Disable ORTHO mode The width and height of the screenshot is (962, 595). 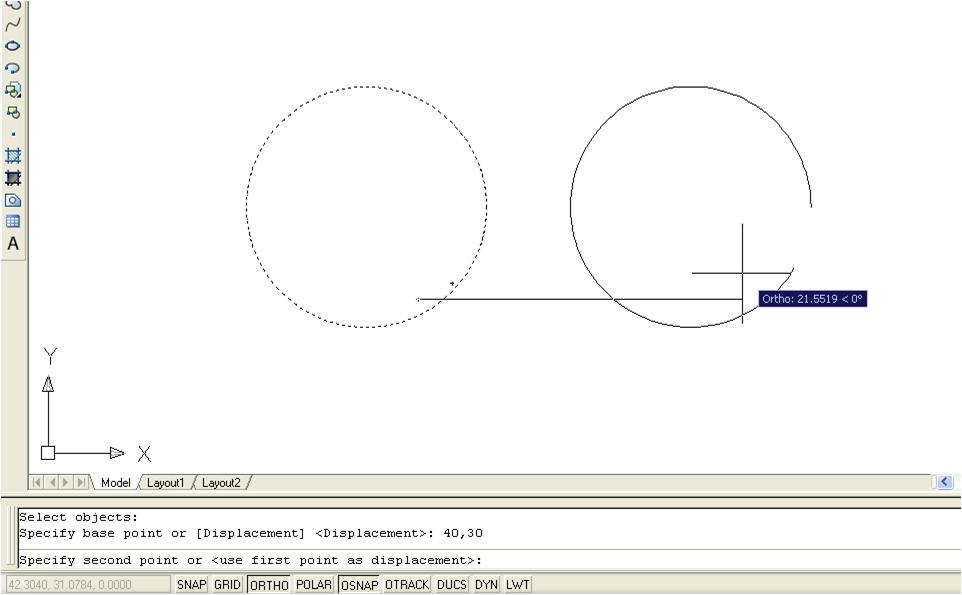coord(269,585)
